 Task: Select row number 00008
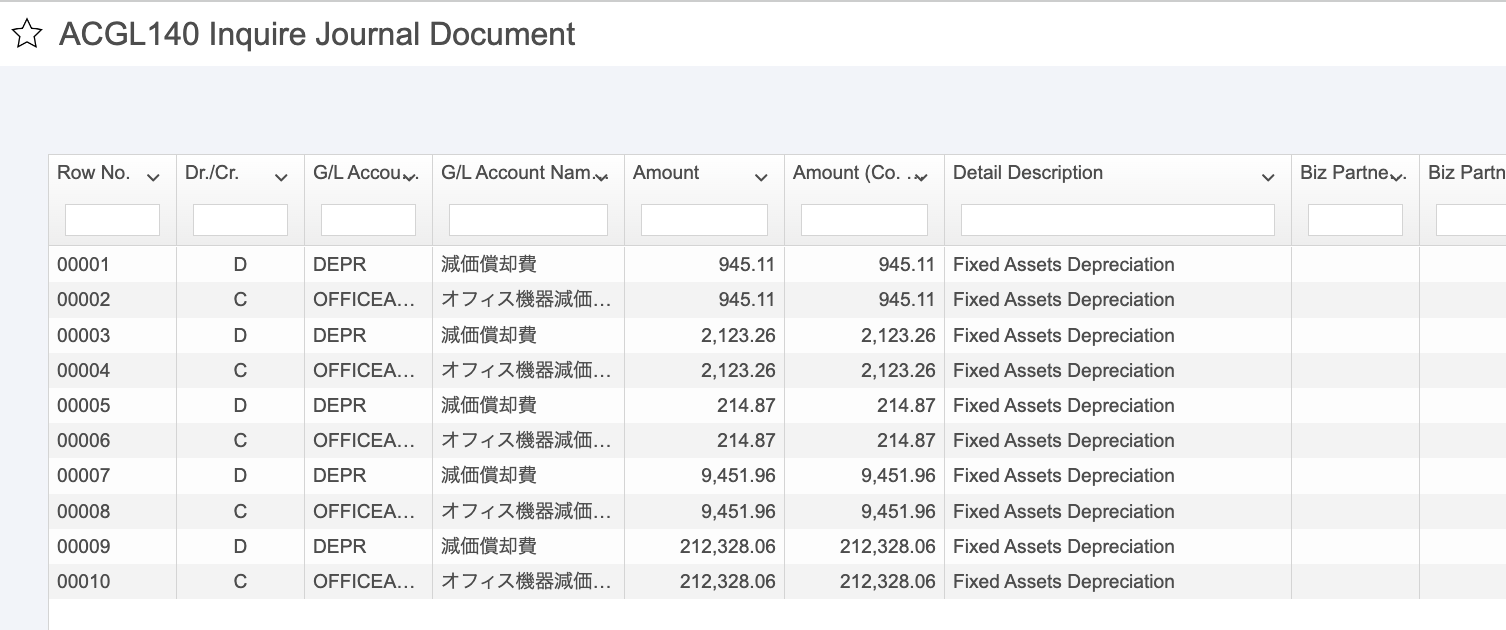[84, 511]
